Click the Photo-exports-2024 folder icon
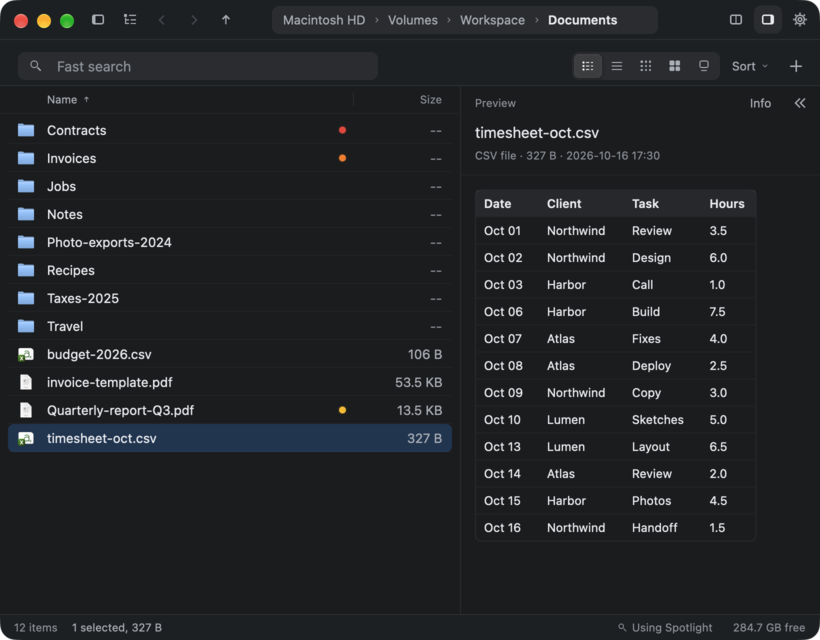The height and width of the screenshot is (640, 820). 26,242
